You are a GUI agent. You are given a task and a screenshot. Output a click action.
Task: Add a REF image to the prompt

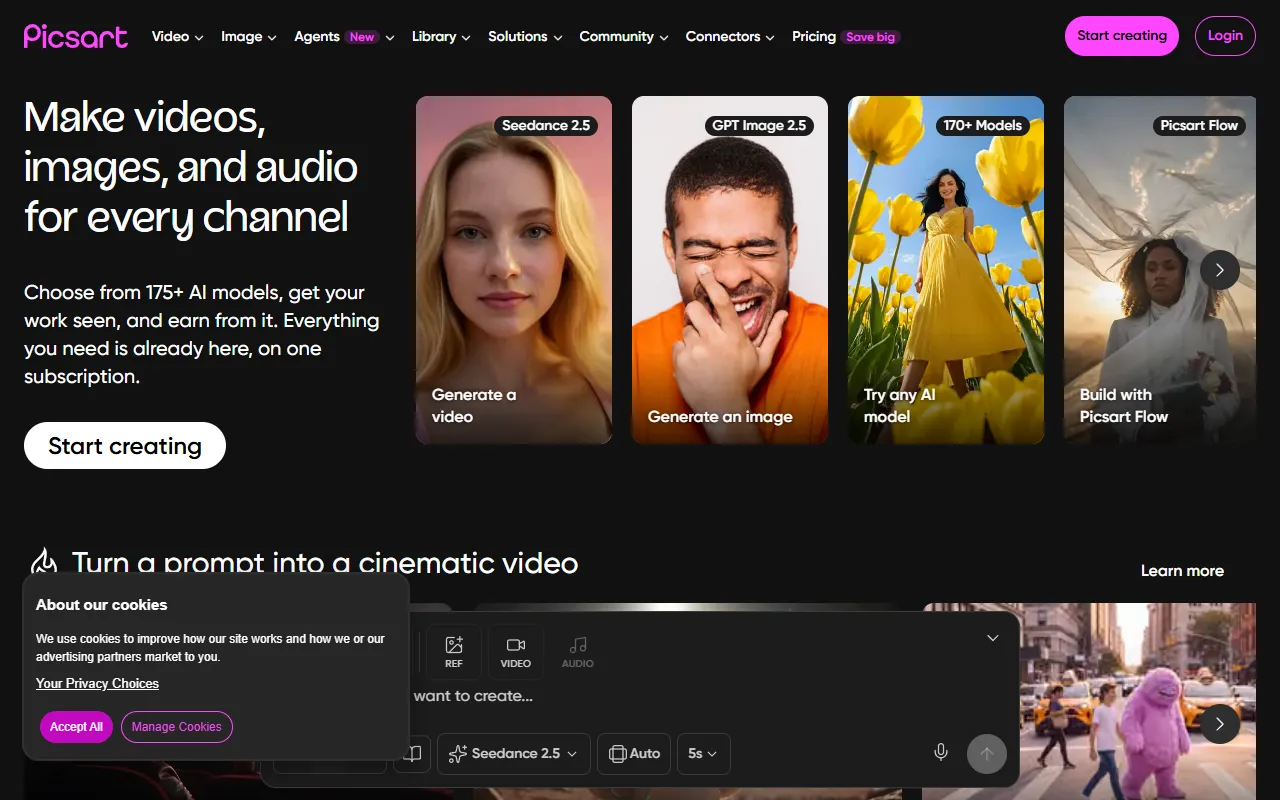(454, 652)
